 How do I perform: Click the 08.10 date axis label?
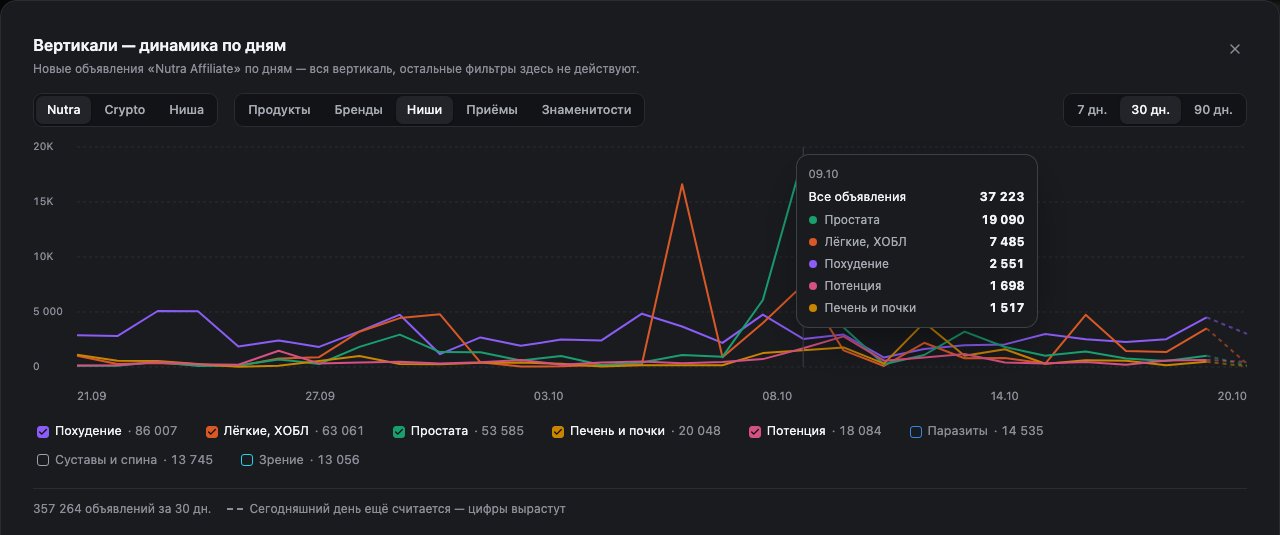[777, 396]
